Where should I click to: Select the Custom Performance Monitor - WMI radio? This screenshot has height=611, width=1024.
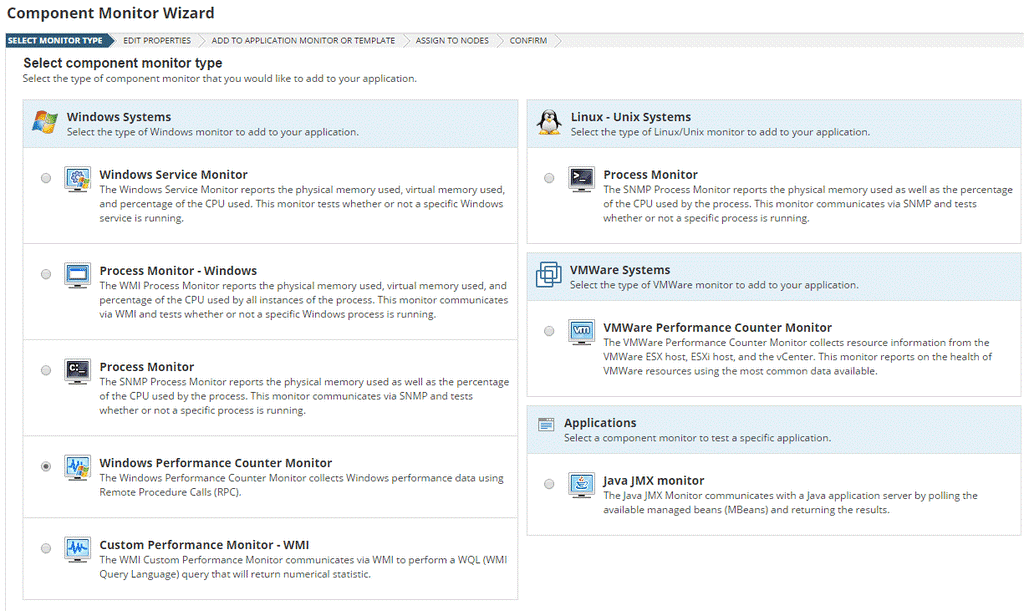(x=46, y=548)
